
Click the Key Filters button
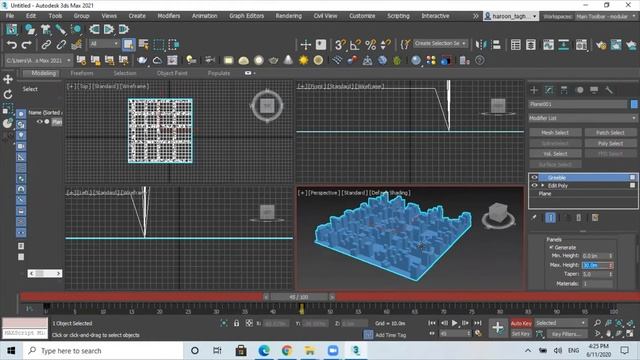tap(567, 334)
